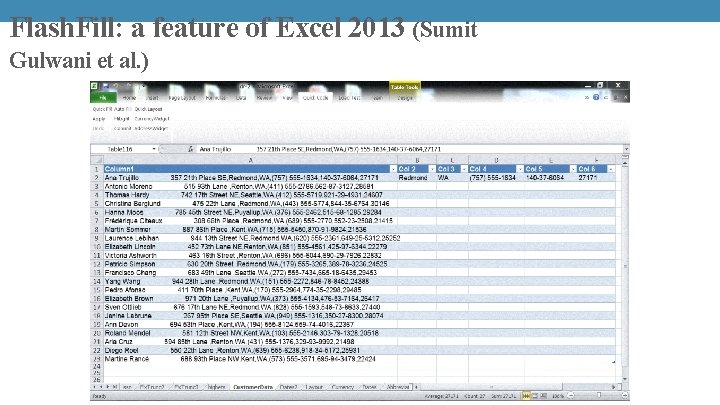Screen dimensions: 720x405
Task: Select the Thomas Hardy row cell
Action: coord(250,195)
